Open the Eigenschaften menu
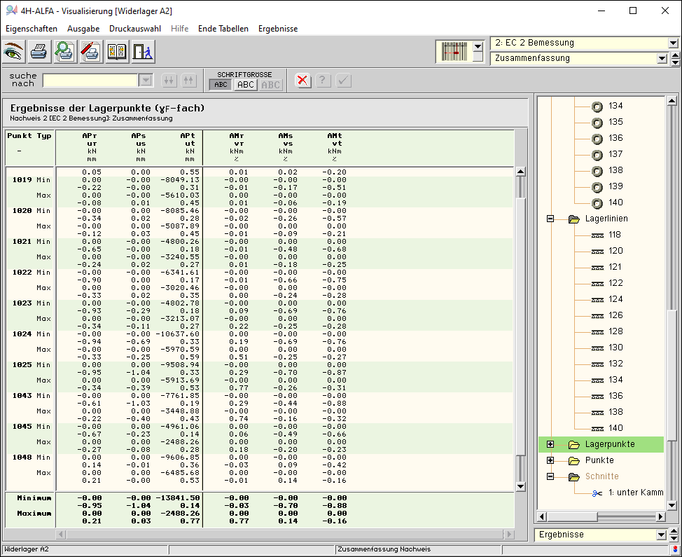Image resolution: width=682 pixels, height=557 pixels. (x=31, y=29)
